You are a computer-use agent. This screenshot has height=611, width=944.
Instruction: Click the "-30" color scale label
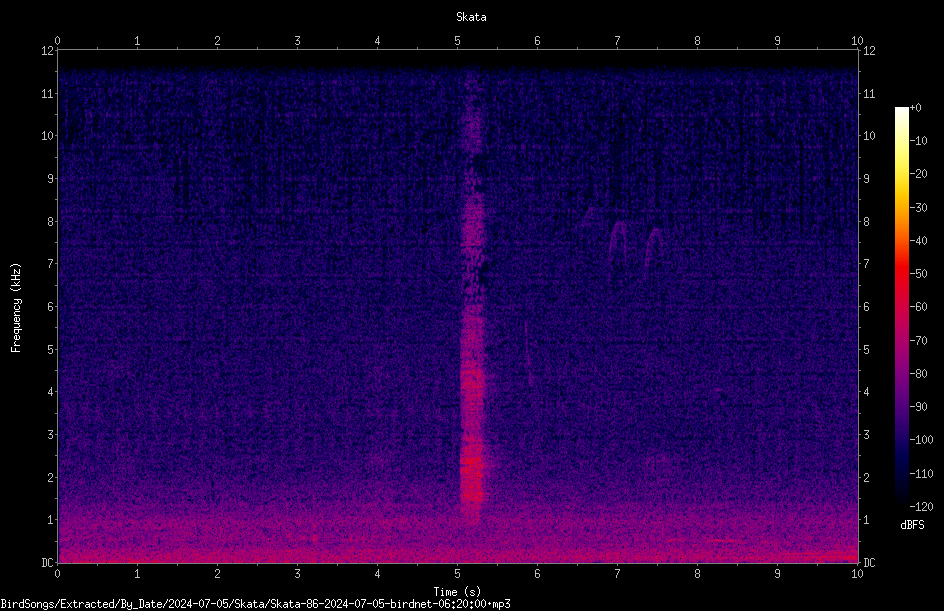(918, 208)
